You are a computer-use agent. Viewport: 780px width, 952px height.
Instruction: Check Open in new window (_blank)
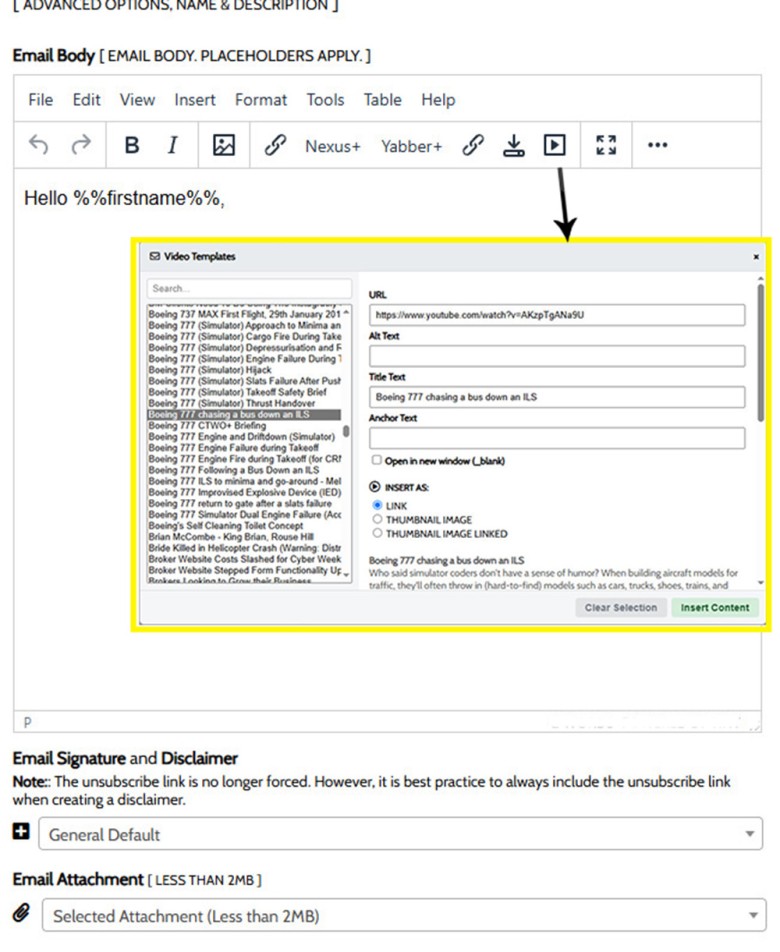click(x=376, y=460)
